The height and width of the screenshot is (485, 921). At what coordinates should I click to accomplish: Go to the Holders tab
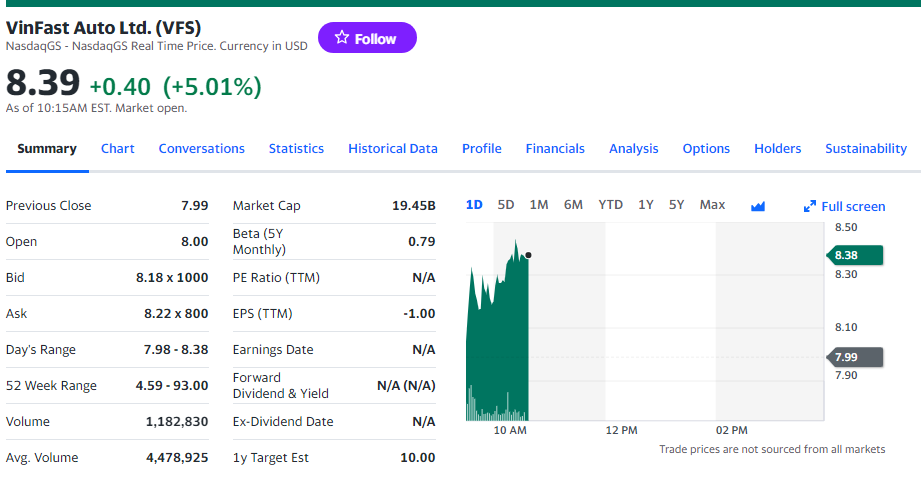pyautogui.click(x=777, y=148)
